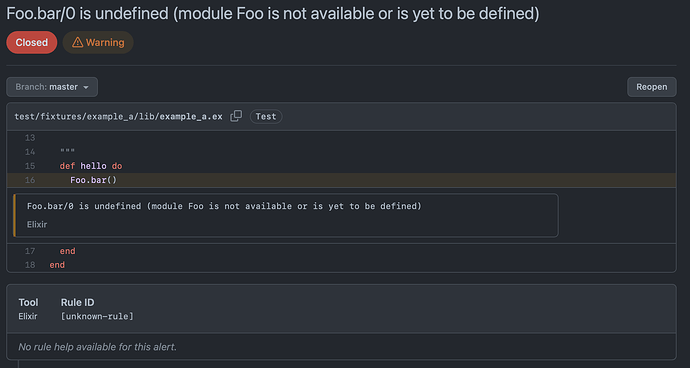The width and height of the screenshot is (690, 368).
Task: Click Elixir label in annotation box
Action: [x=37, y=224]
